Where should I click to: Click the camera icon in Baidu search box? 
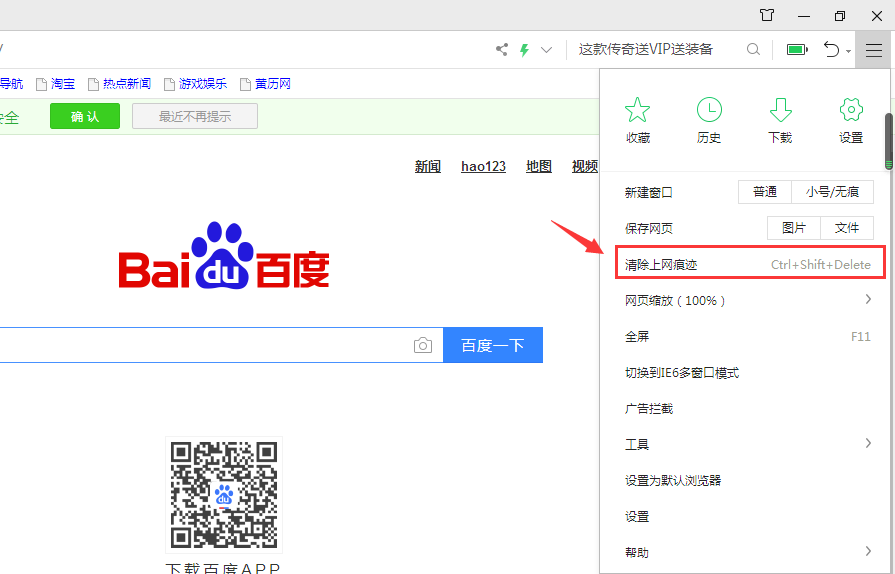pos(423,345)
